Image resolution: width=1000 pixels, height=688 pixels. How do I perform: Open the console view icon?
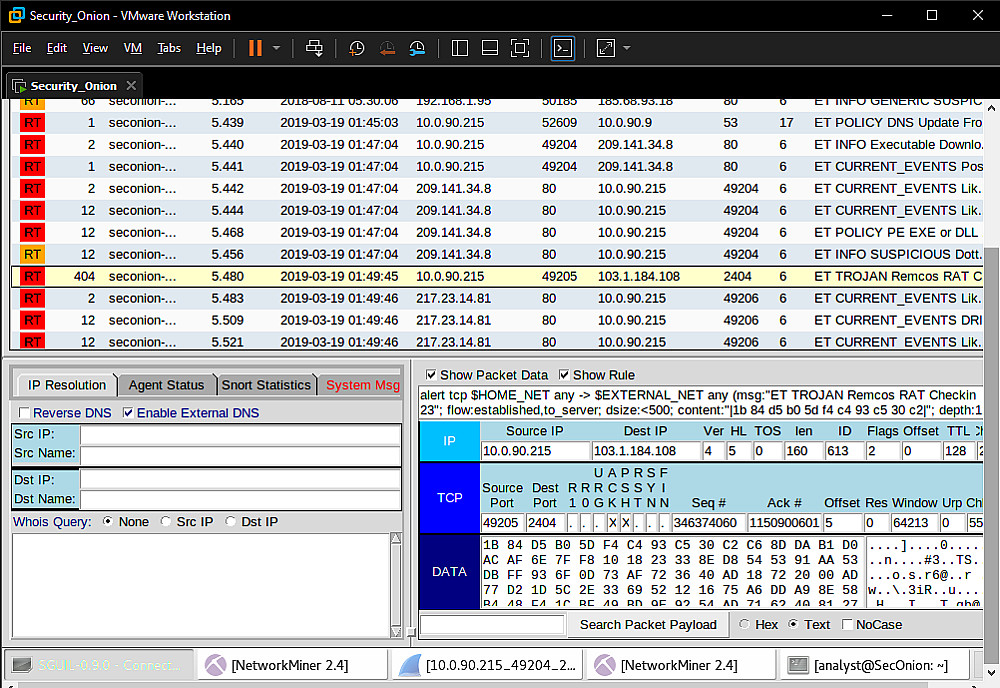[x=563, y=48]
